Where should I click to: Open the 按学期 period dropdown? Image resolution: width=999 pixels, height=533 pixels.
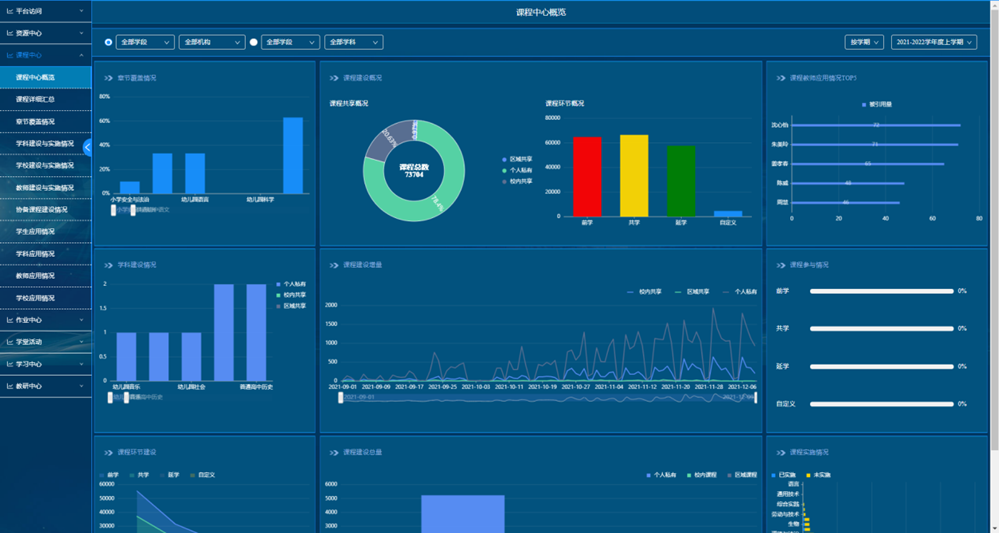864,42
